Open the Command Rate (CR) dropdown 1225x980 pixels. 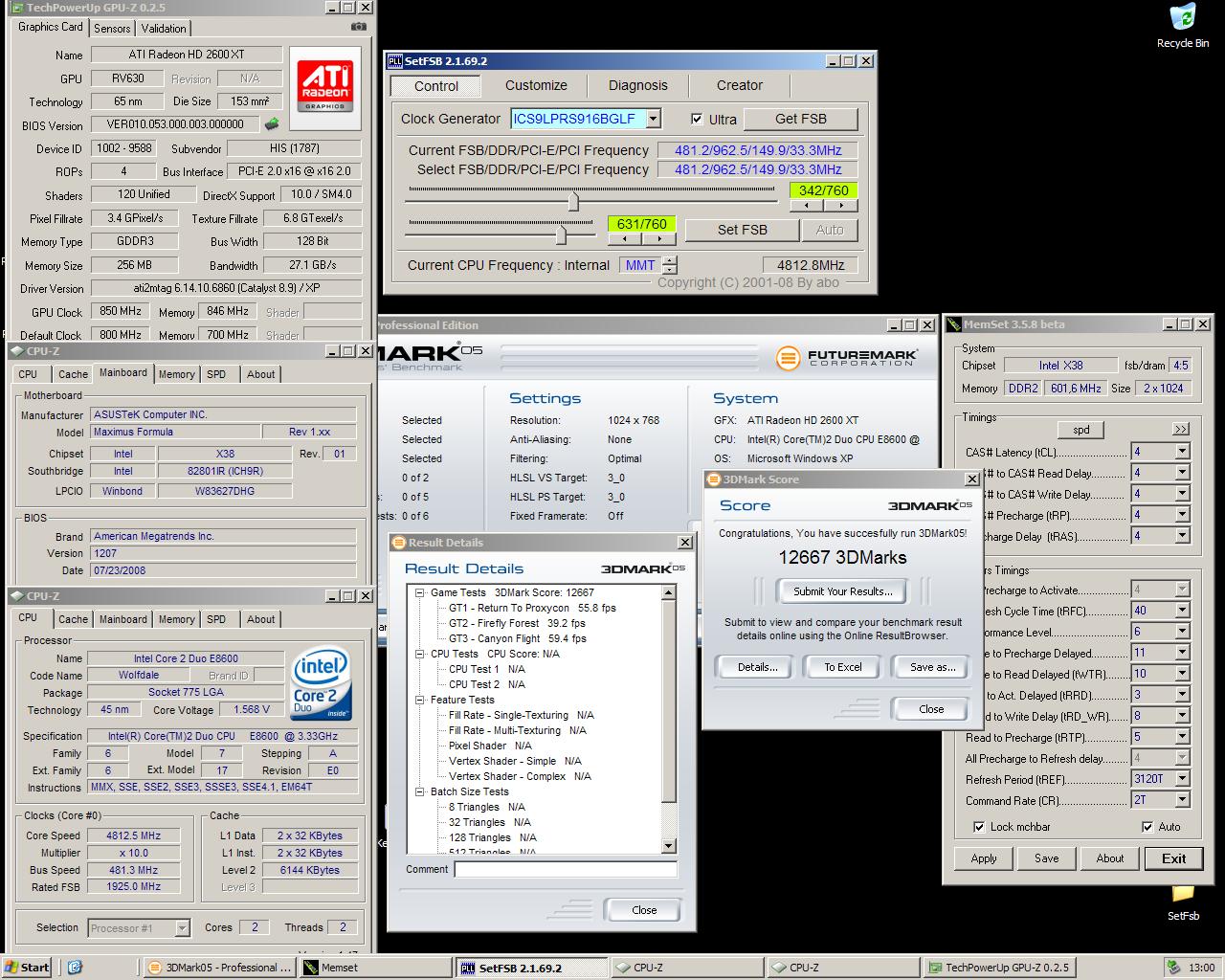click(1182, 800)
